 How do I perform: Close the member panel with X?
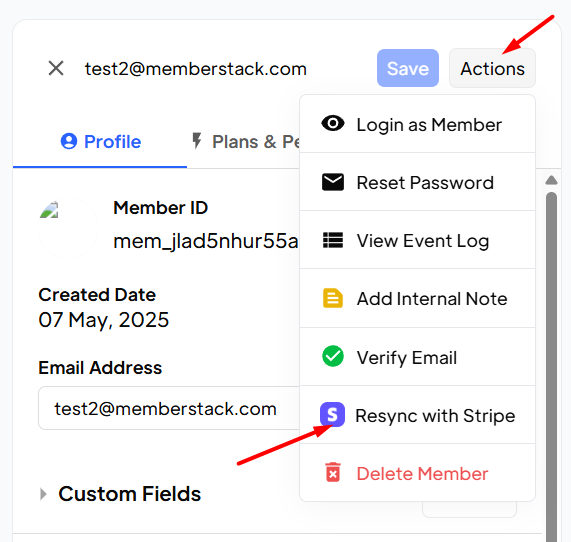[x=56, y=68]
